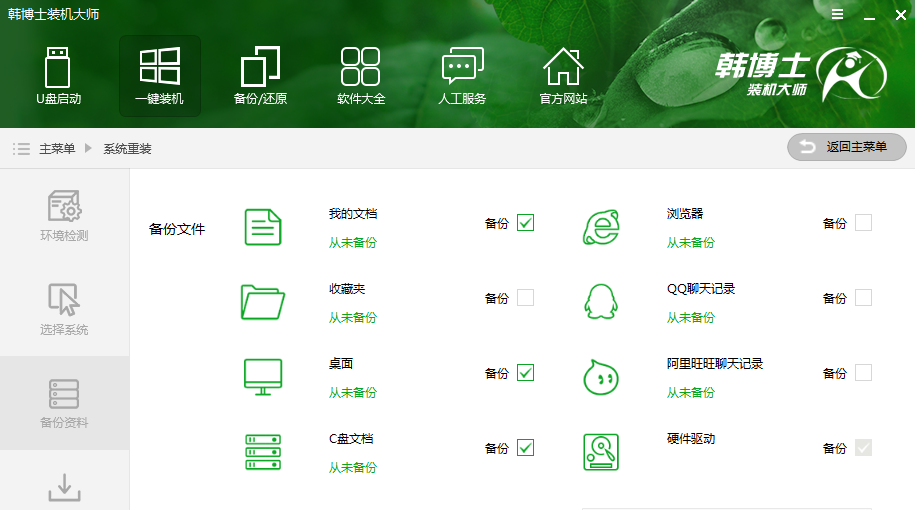Image resolution: width=915 pixels, height=510 pixels.
Task: Click the 硬件驱动 label
Action: point(691,439)
